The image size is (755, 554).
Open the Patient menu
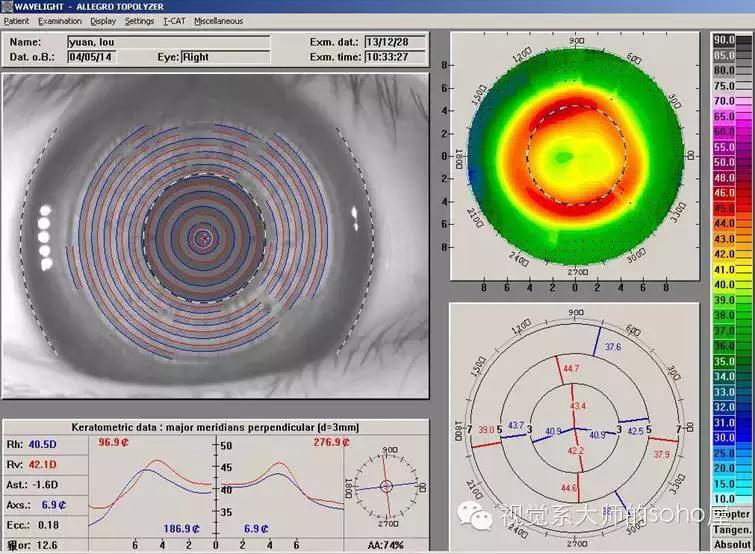tap(16, 21)
